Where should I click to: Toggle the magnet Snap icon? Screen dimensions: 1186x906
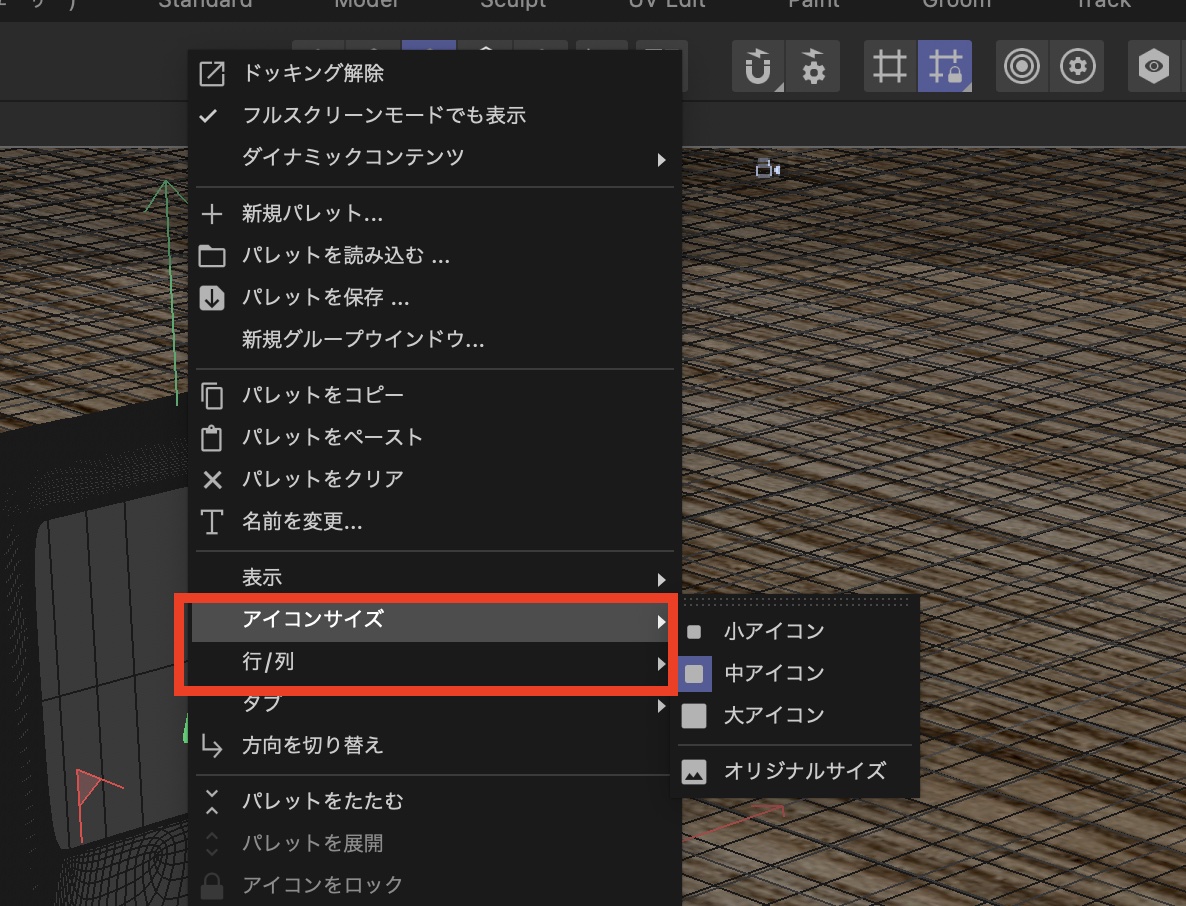(758, 68)
